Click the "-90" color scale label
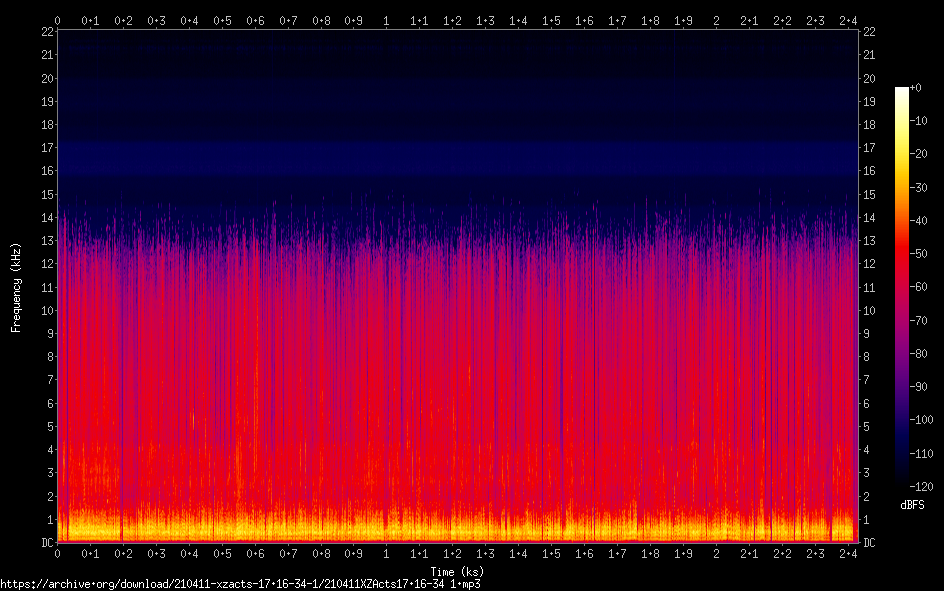This screenshot has height=591, width=944. (918, 387)
